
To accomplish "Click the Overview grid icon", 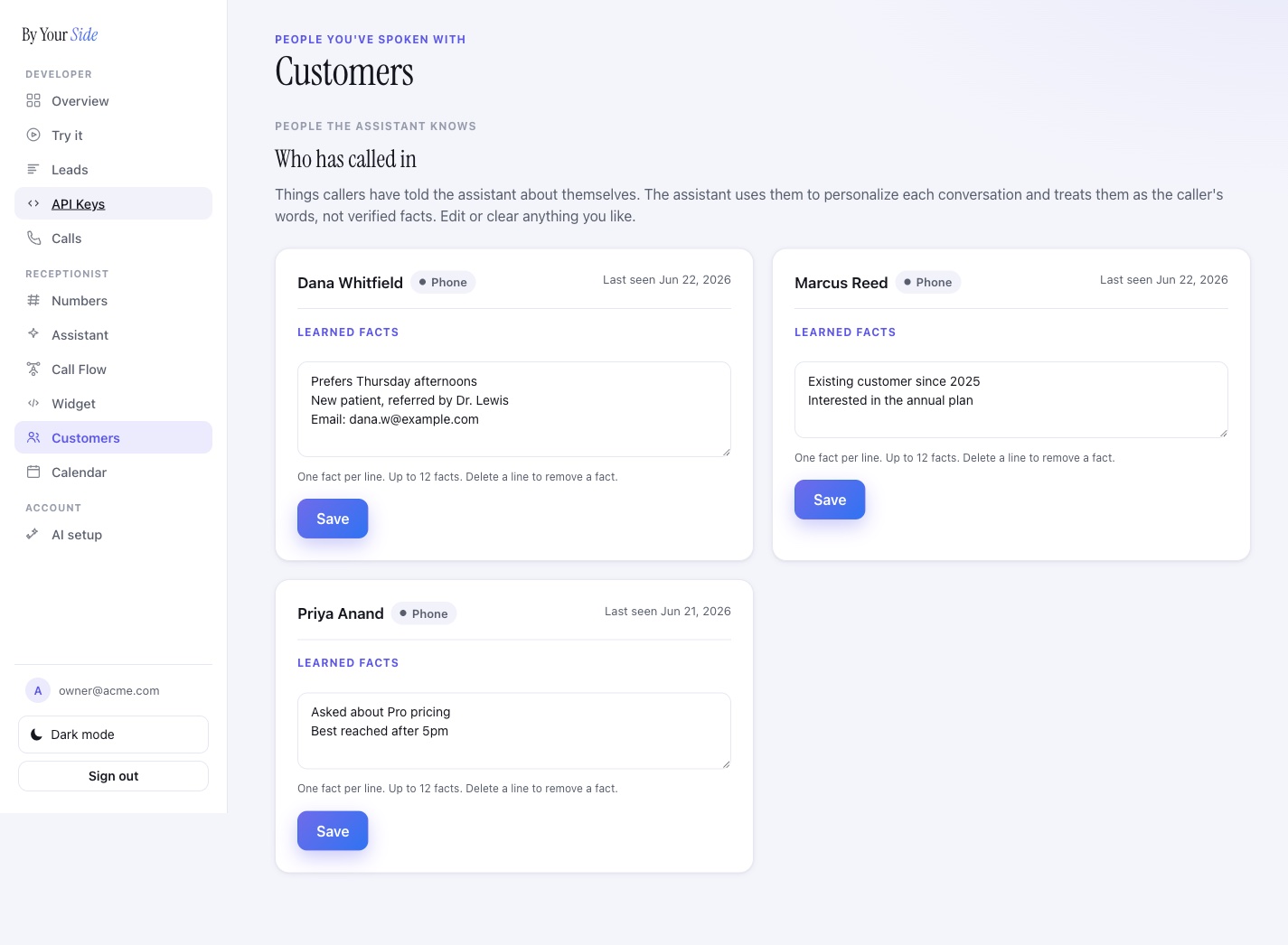I will (33, 100).
